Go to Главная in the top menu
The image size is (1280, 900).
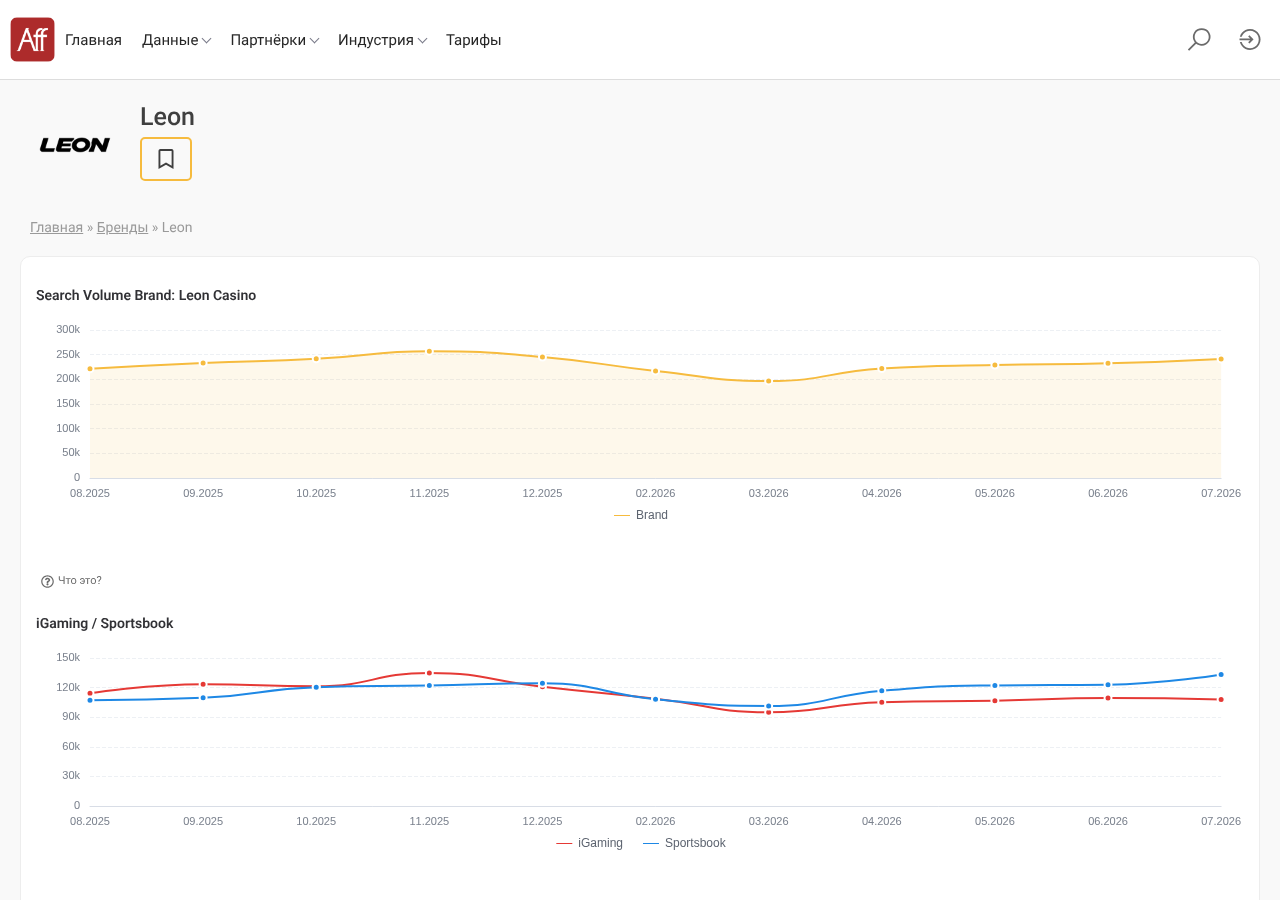click(93, 40)
